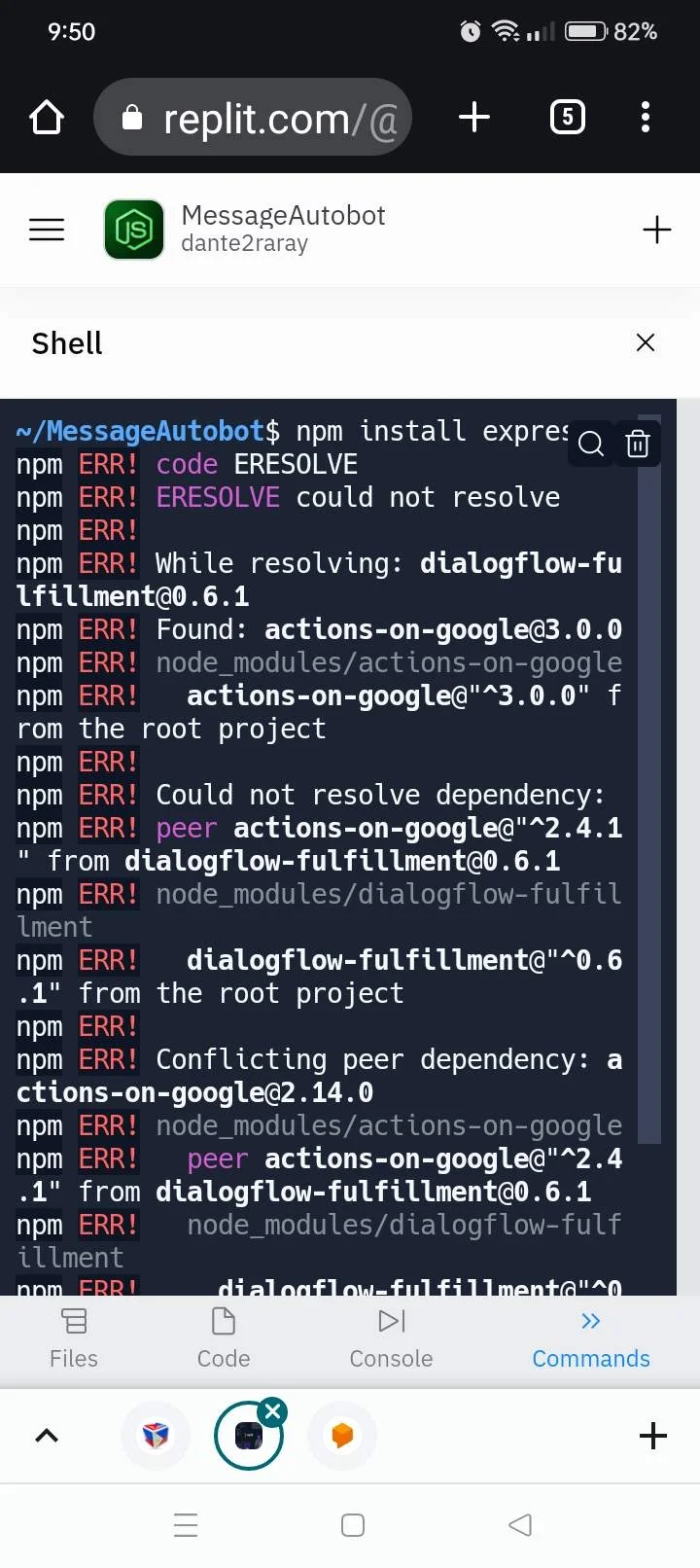Viewport: 700px width, 1568px height.
Task: Tap the 9:50 clock
Action: click(x=72, y=32)
